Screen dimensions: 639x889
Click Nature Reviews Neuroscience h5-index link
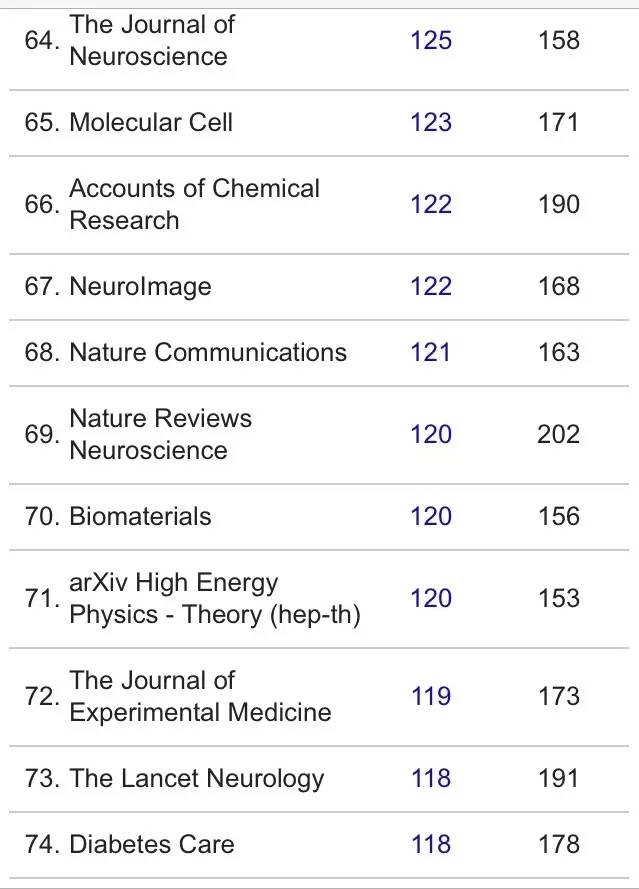431,435
